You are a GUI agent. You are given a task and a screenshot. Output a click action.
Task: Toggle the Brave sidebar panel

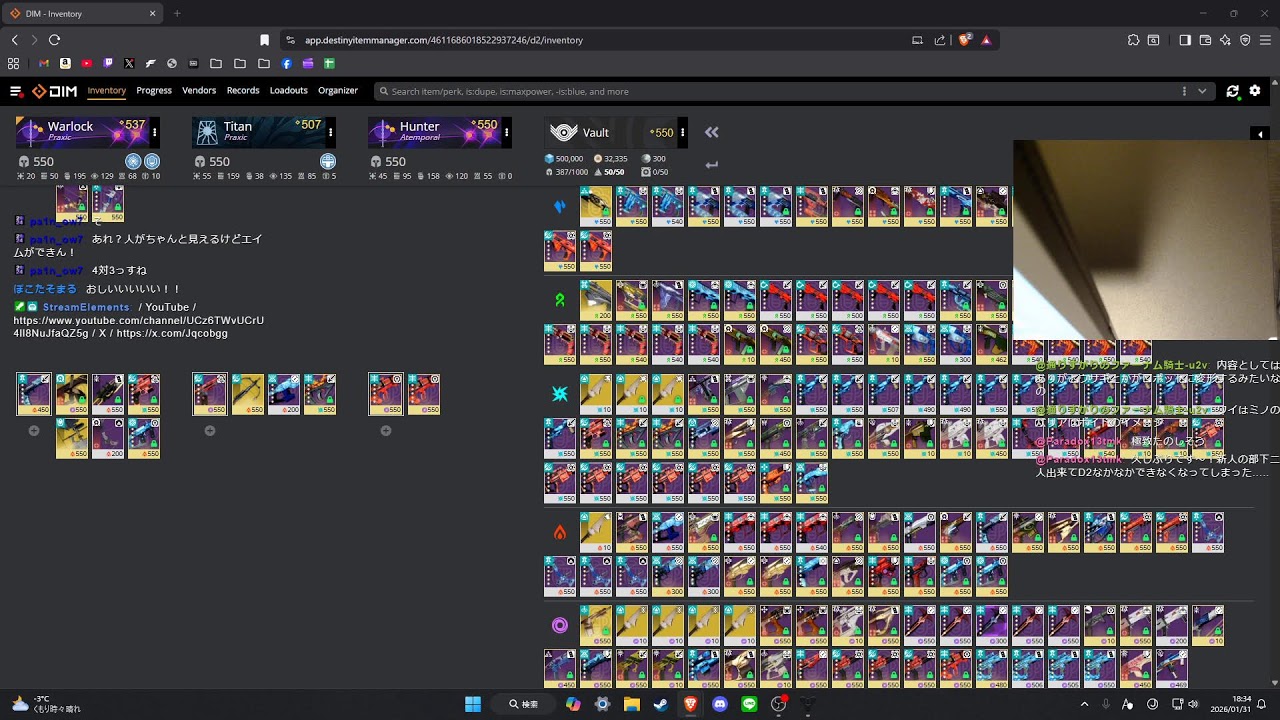point(1185,40)
